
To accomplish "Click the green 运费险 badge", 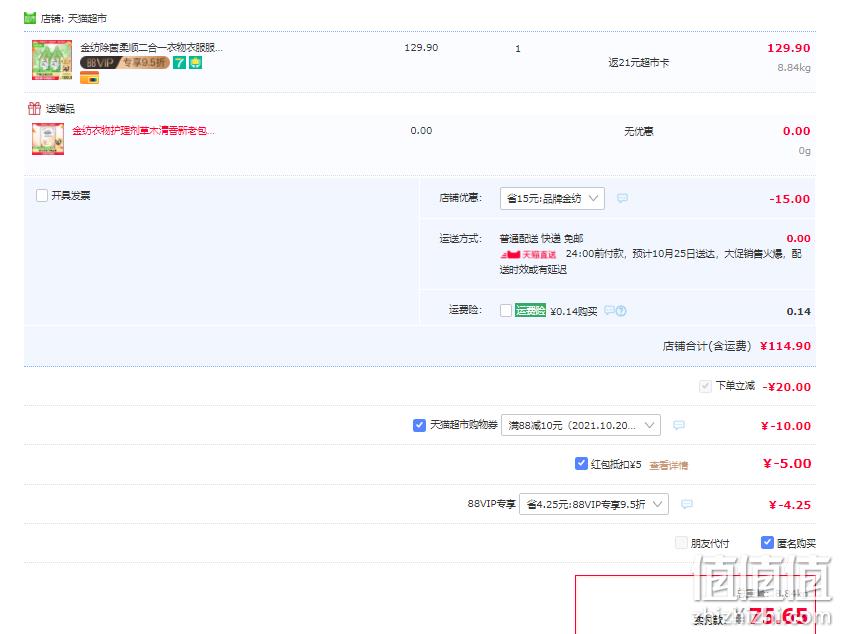I will tap(530, 311).
